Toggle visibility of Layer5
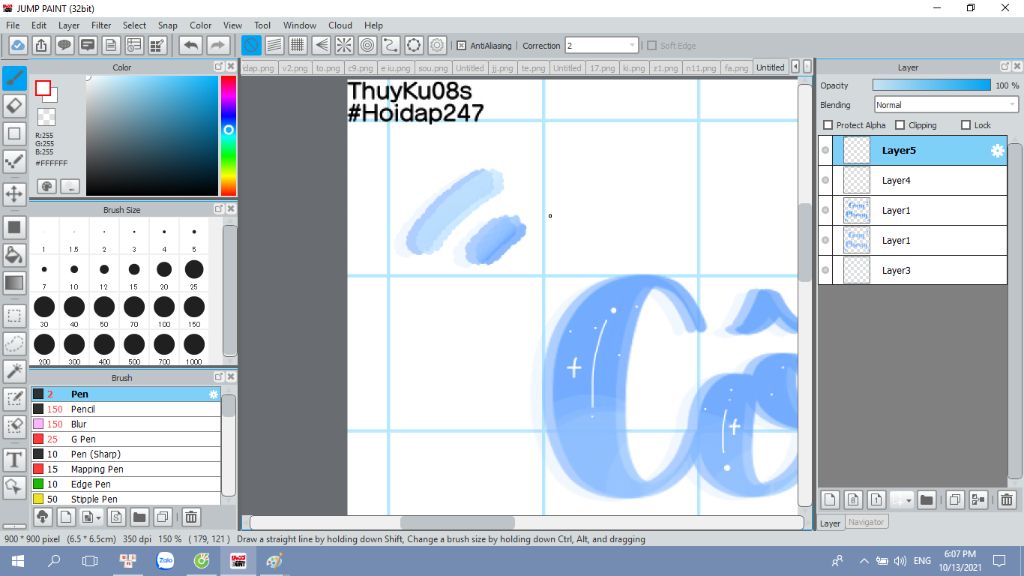Viewport: 1024px width, 576px height. pyautogui.click(x=825, y=150)
